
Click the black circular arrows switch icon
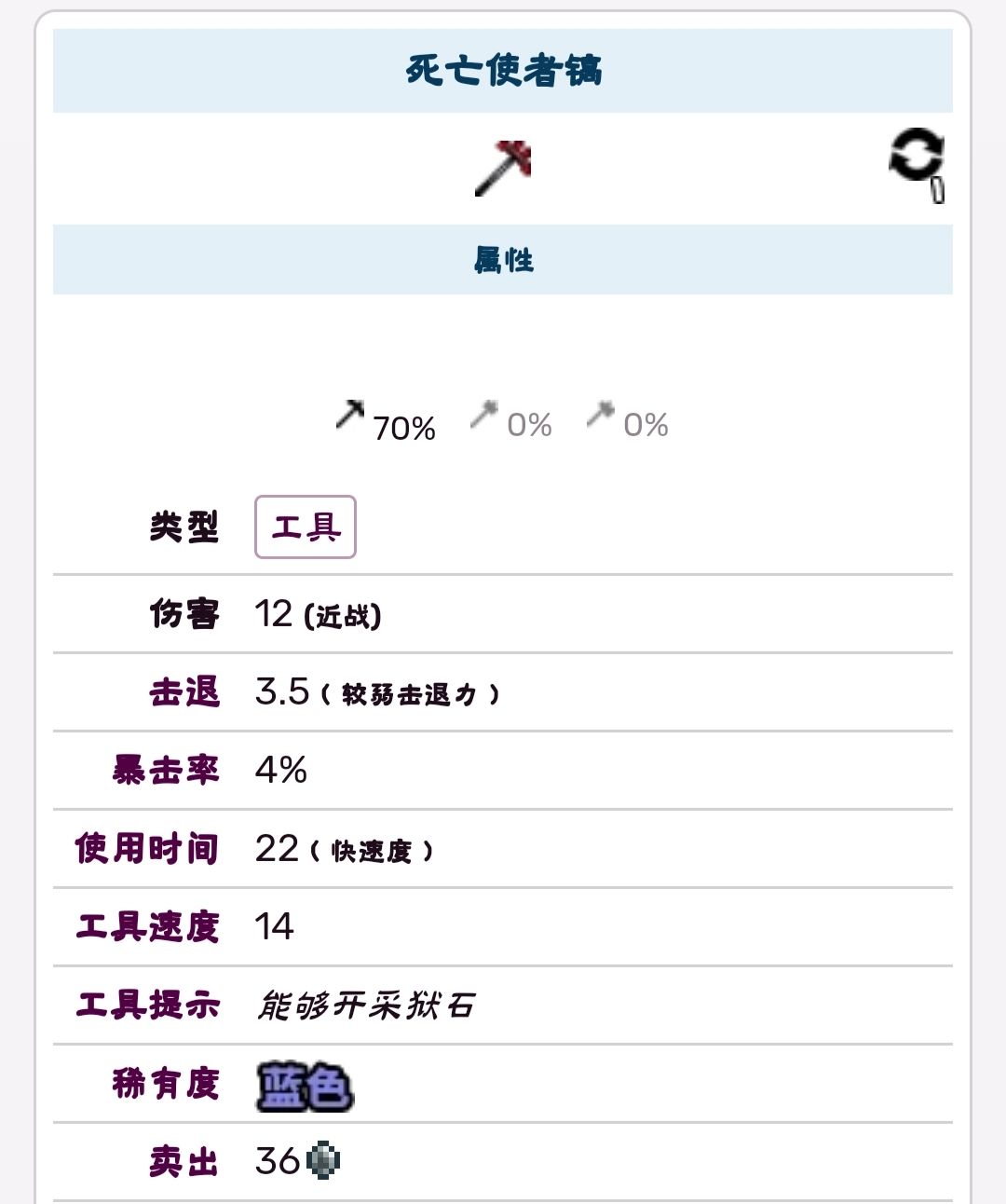pyautogui.click(x=917, y=160)
